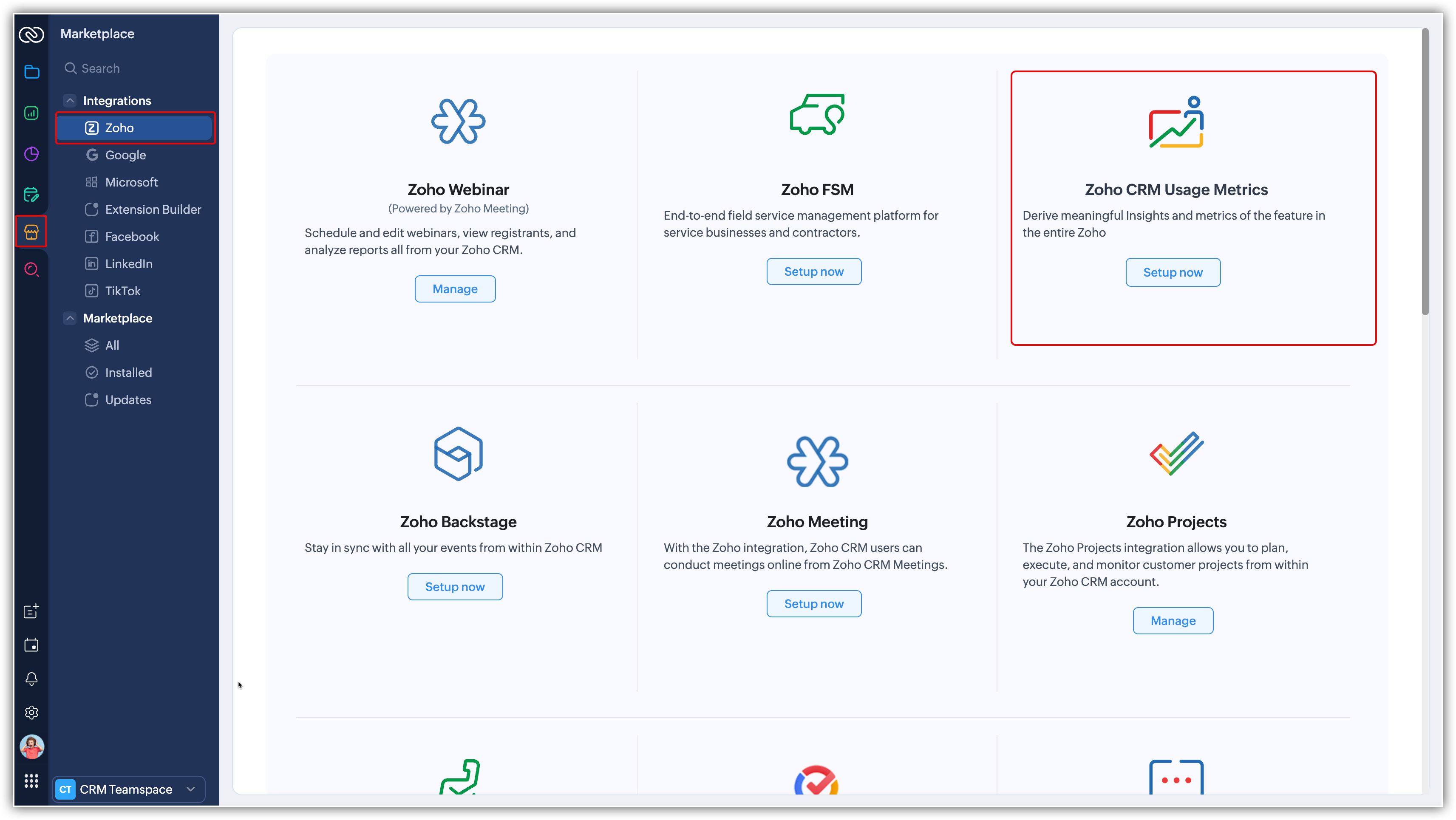Viewport: 1456px width, 820px height.
Task: Select Installed under Marketplace
Action: pos(128,373)
